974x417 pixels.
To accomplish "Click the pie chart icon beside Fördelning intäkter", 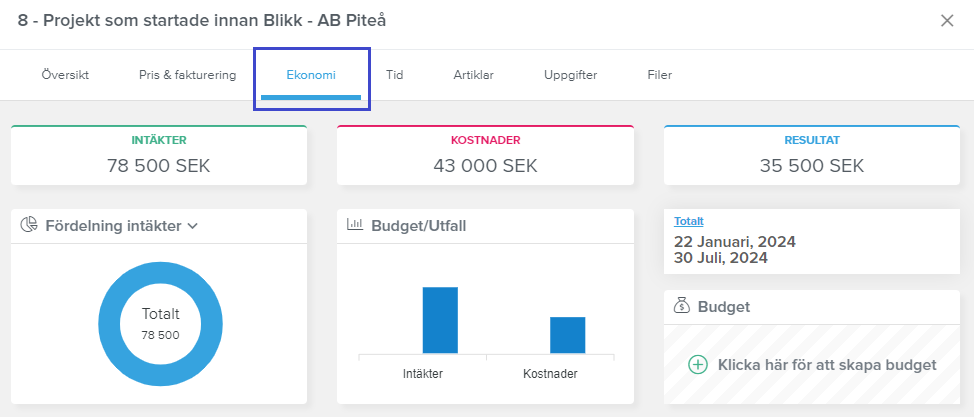I will 29,225.
